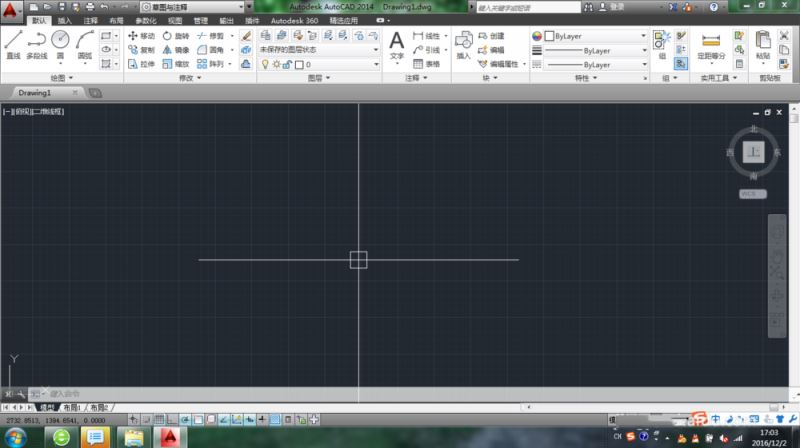Viewport: 800px width, 448px height.
Task: Toggle the layer lock padlock icon
Action: [286, 64]
